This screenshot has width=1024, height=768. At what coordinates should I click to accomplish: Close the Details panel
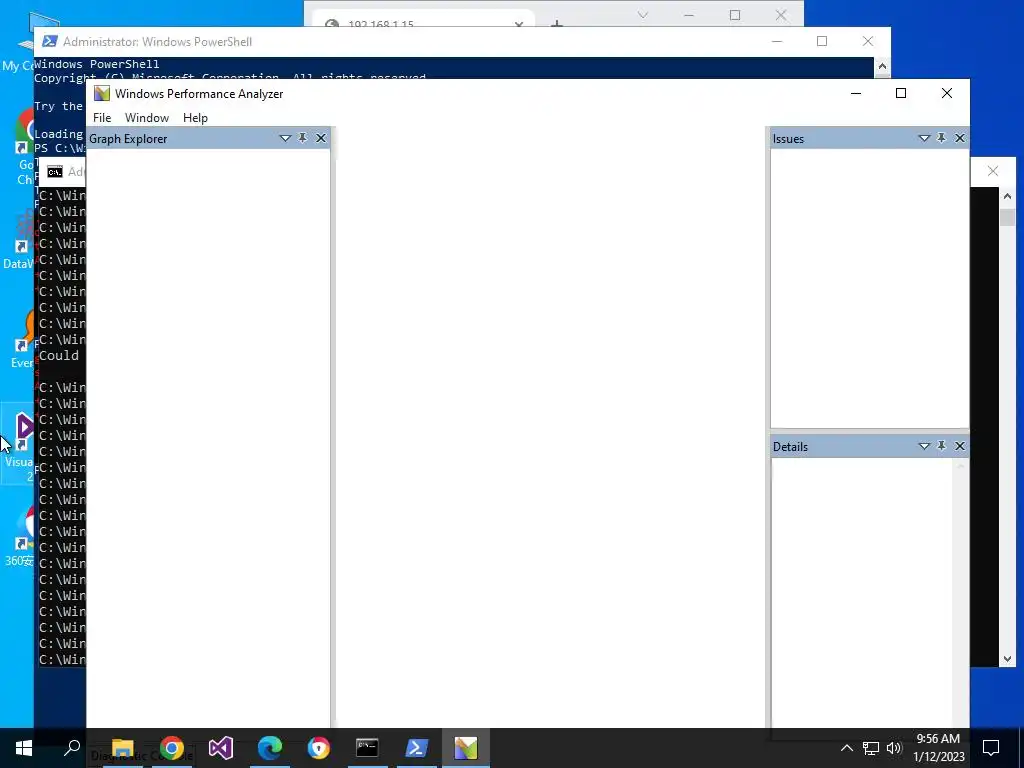click(959, 445)
